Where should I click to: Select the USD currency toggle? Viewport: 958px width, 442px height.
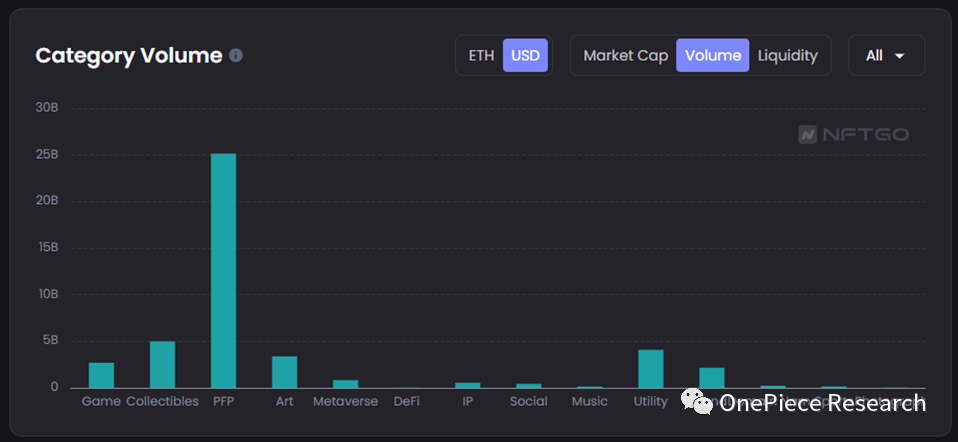click(x=525, y=56)
